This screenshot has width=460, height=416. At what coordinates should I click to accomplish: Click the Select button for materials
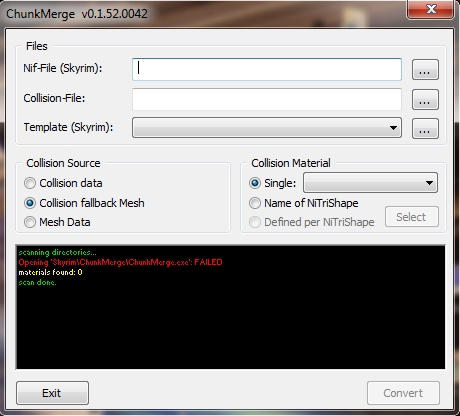pyautogui.click(x=412, y=217)
